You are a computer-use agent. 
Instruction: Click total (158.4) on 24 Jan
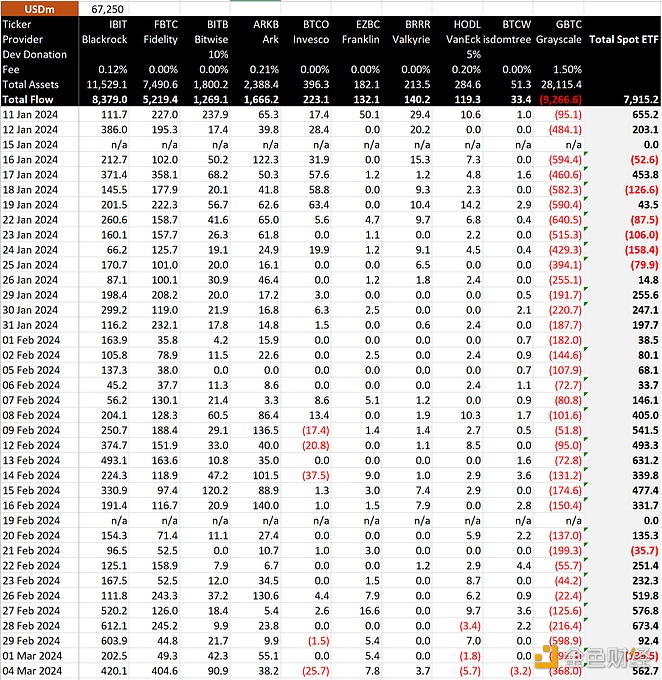(642, 250)
